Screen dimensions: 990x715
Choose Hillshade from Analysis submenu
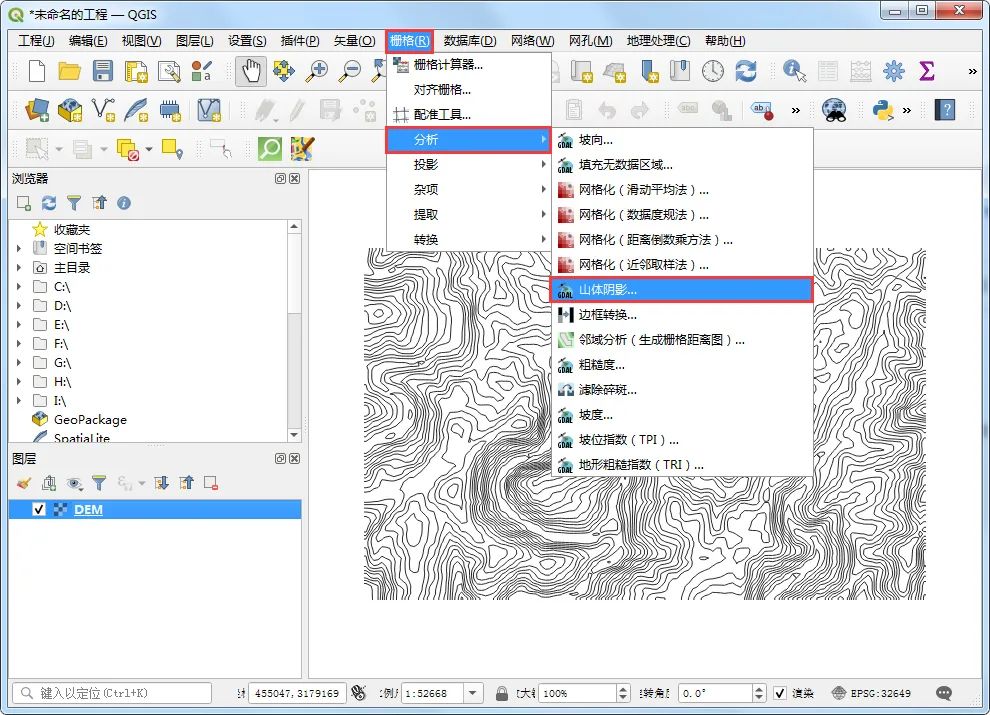681,290
